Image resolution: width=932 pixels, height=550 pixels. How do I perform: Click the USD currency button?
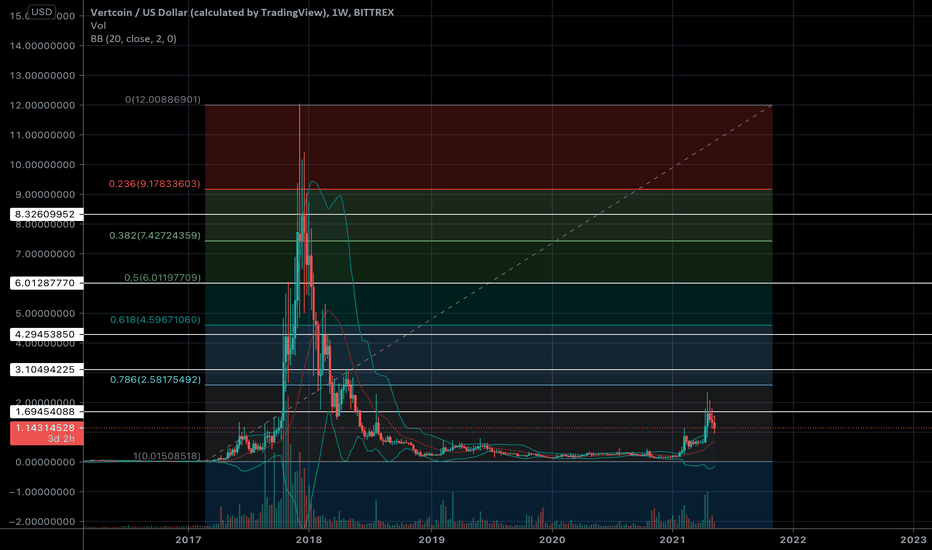(42, 12)
